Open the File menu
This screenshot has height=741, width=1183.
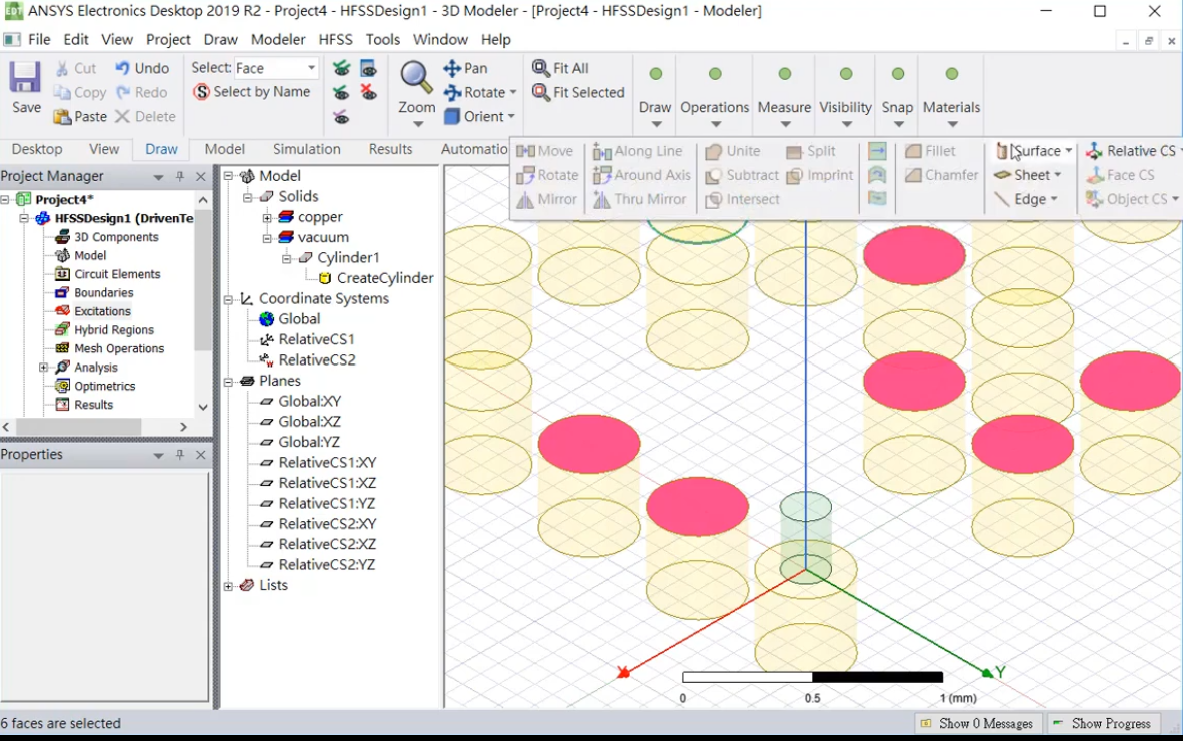click(x=39, y=39)
